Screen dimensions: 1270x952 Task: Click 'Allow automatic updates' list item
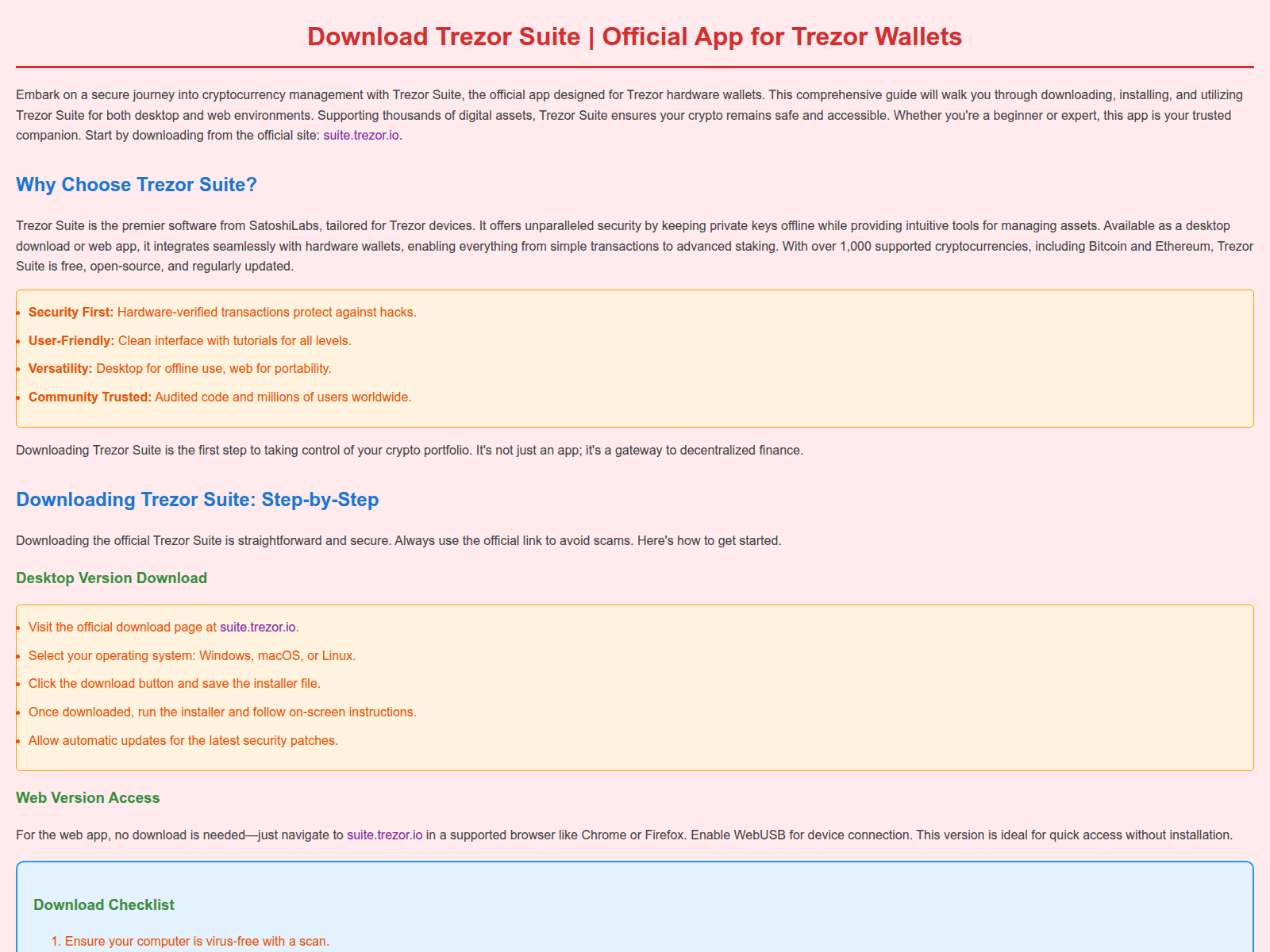[x=183, y=741]
